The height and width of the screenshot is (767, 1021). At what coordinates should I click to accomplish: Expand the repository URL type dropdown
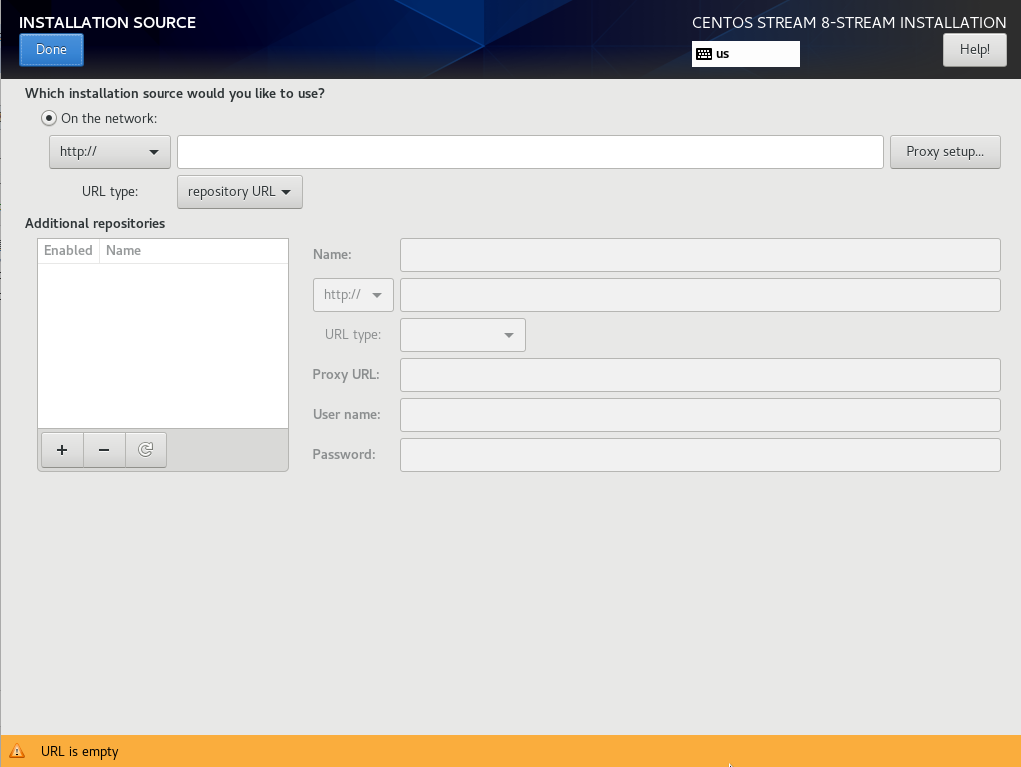point(239,191)
